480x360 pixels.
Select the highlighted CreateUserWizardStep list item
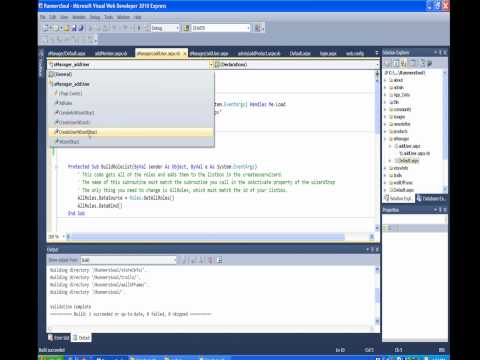pyautogui.click(x=131, y=132)
